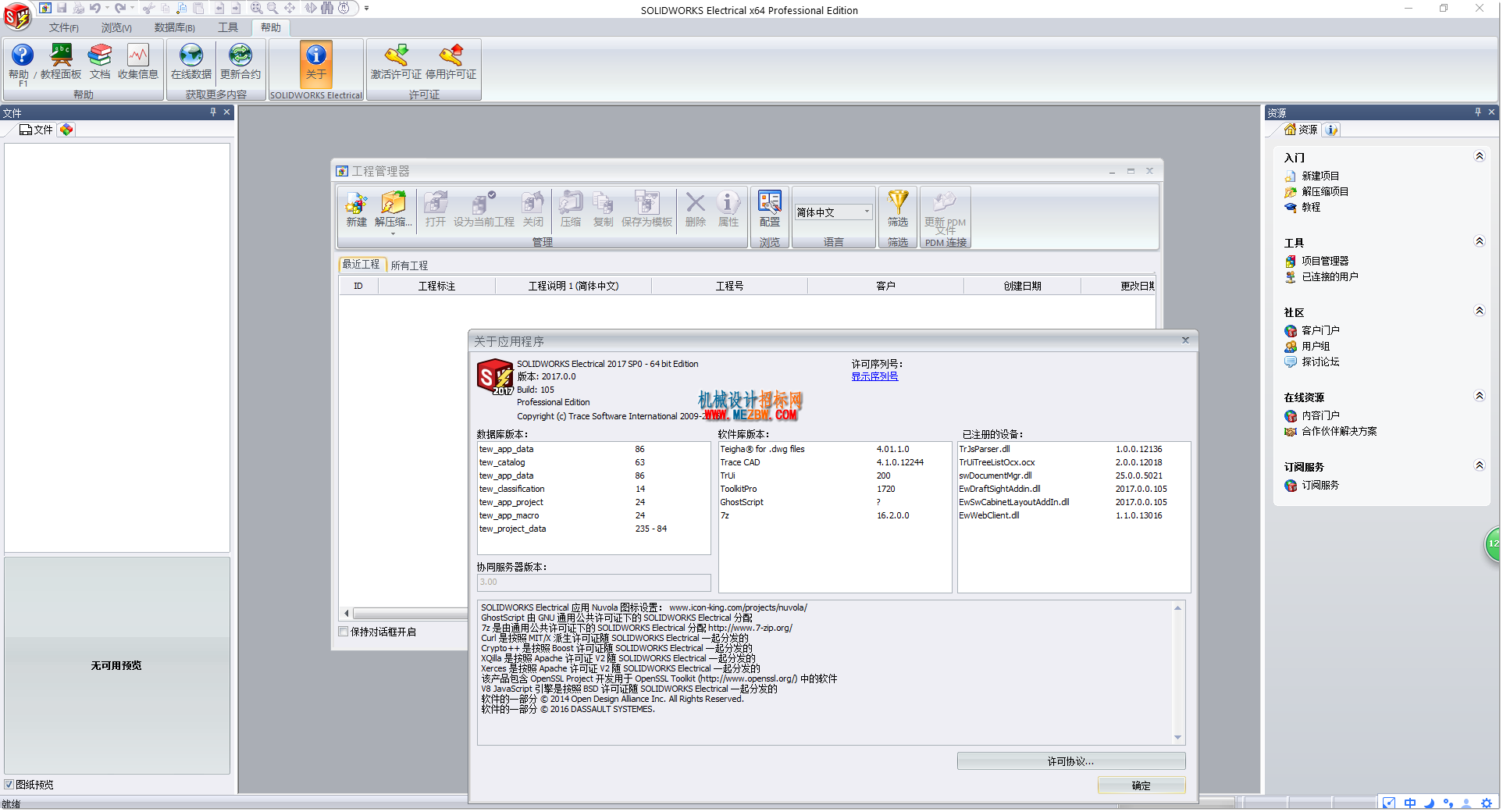Open the 文件(F) menu tab
The width and height of the screenshot is (1503, 812).
64,27
